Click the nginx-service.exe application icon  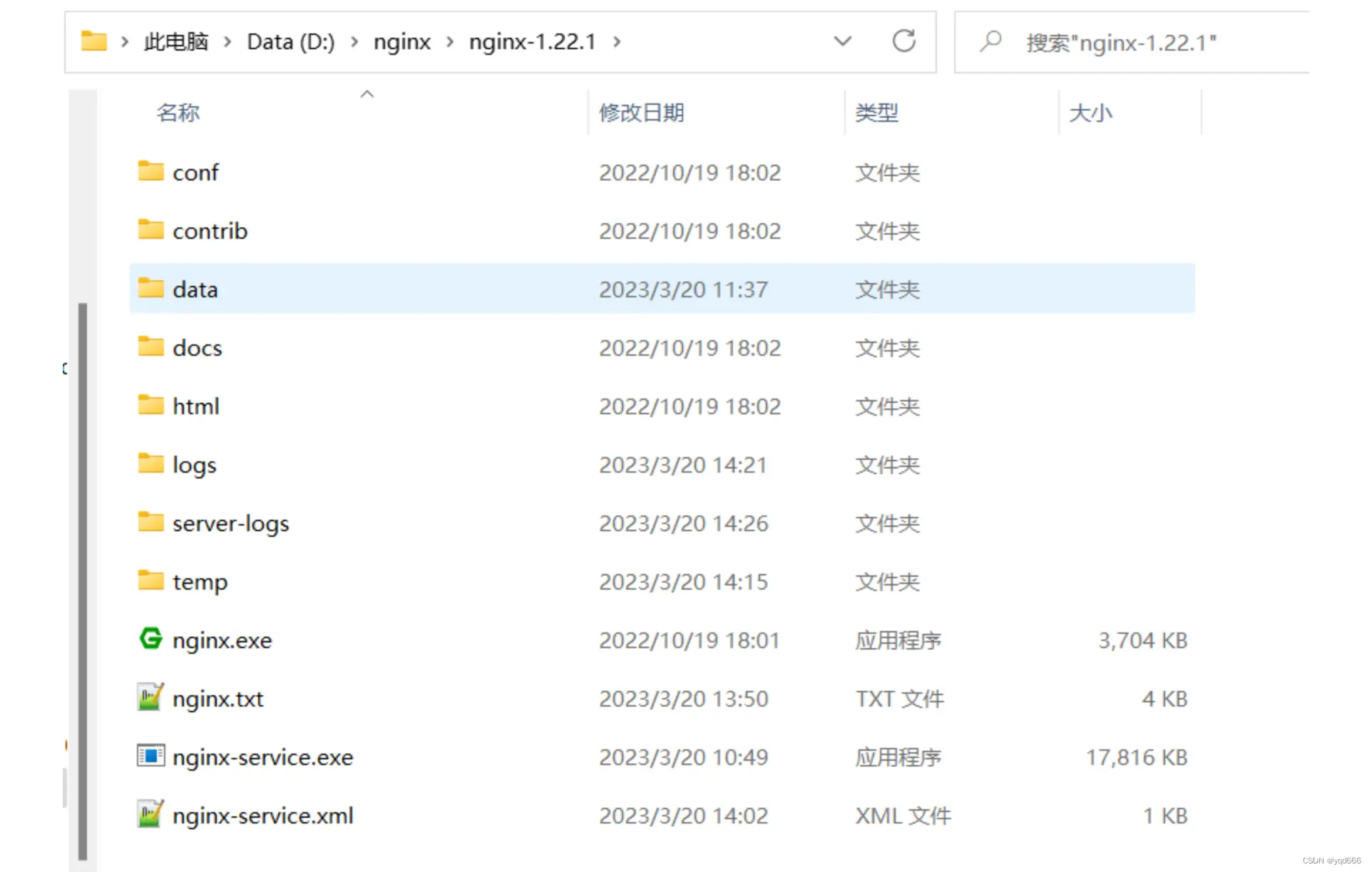click(150, 755)
